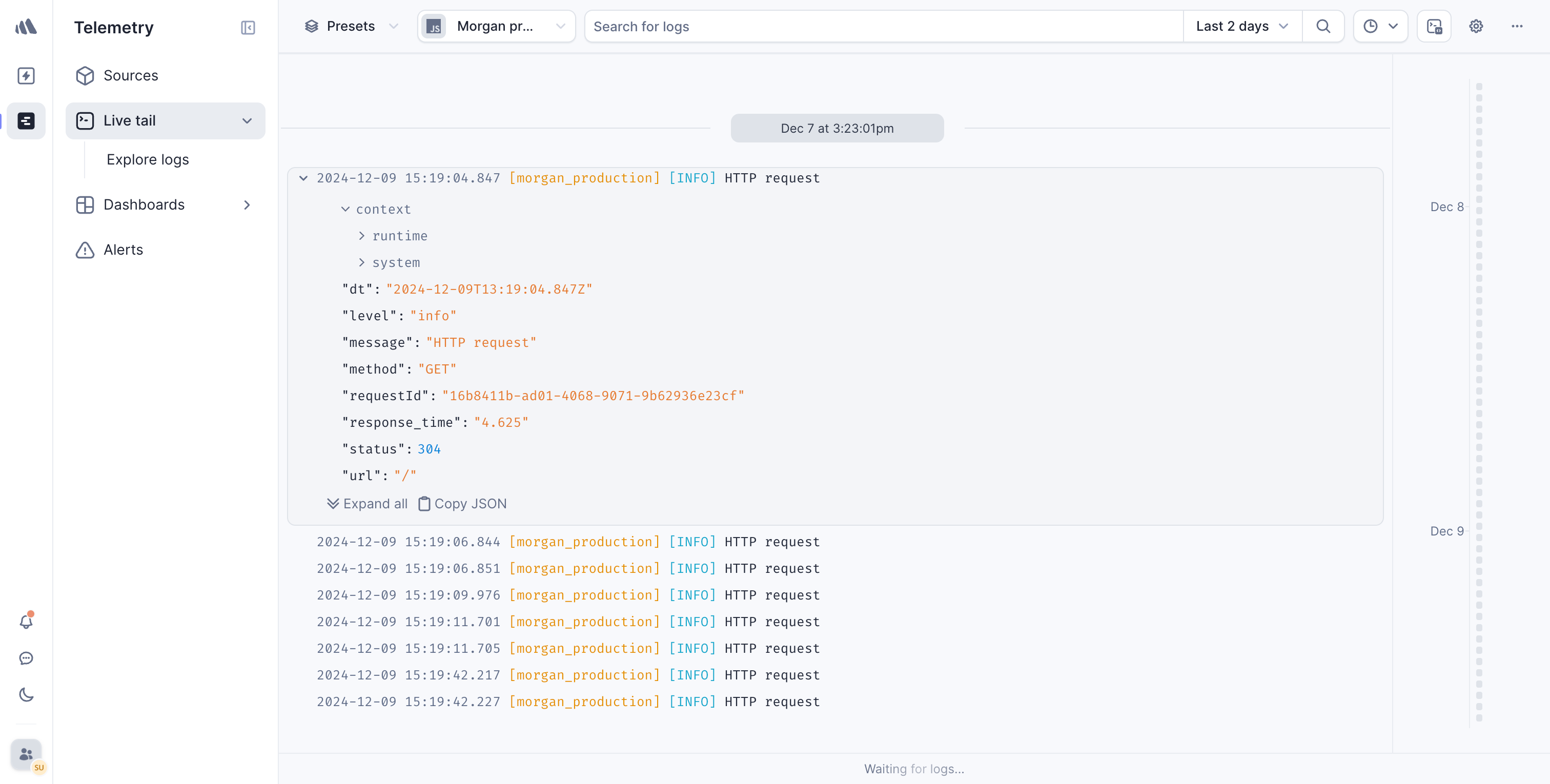The height and width of the screenshot is (784, 1550).
Task: Open the Last 2 days time range dropdown
Action: point(1242,27)
